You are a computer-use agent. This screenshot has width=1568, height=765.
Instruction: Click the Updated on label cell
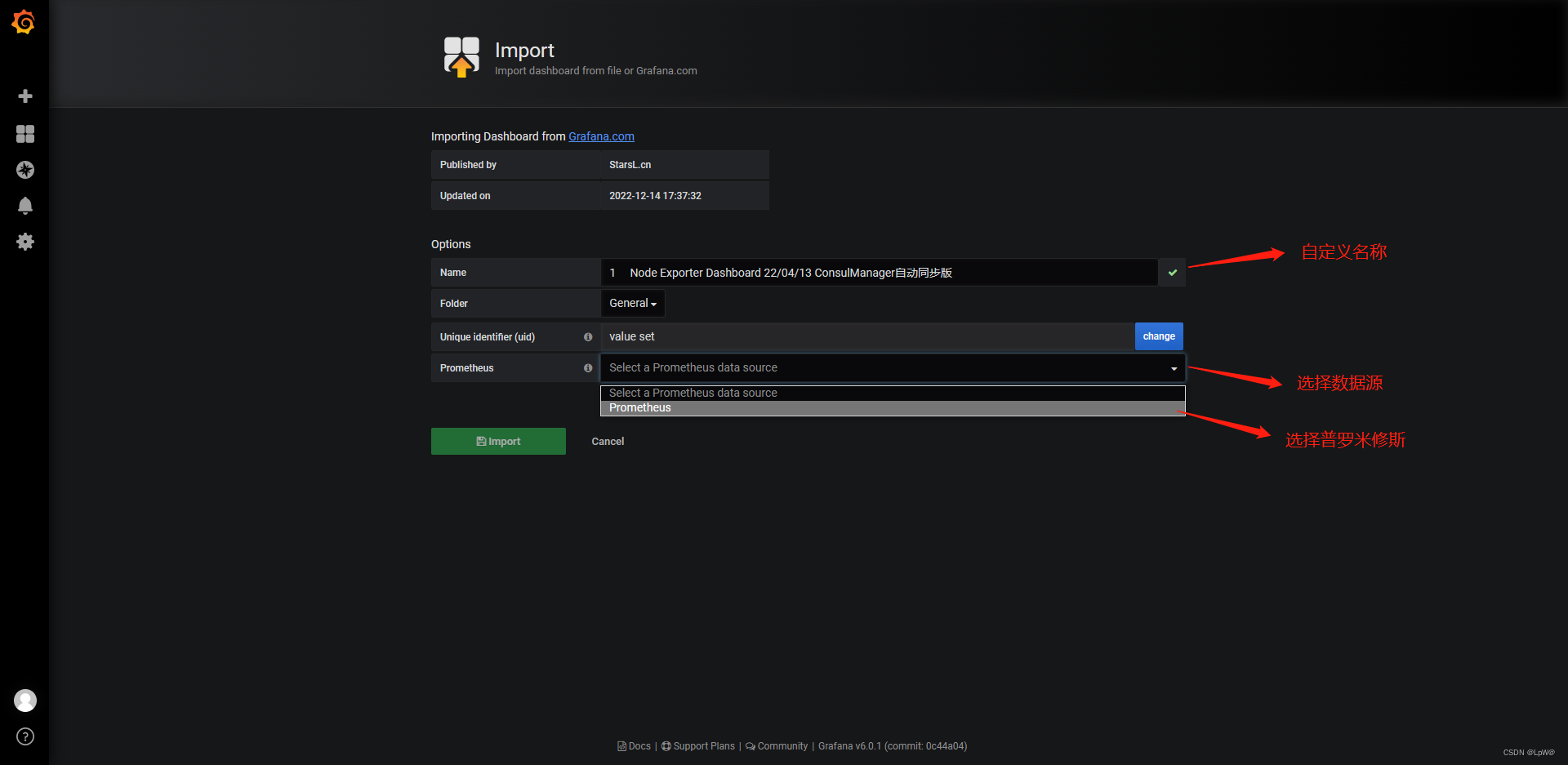[x=515, y=196]
